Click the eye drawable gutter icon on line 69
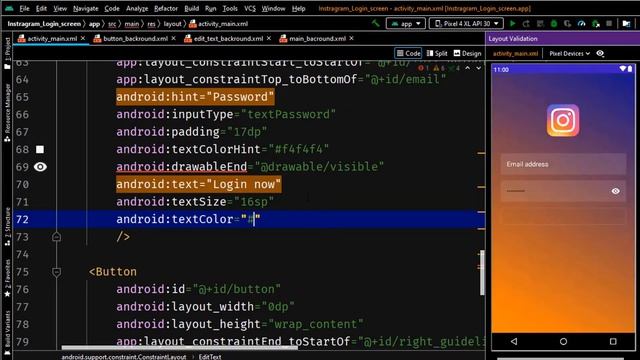 (x=40, y=167)
